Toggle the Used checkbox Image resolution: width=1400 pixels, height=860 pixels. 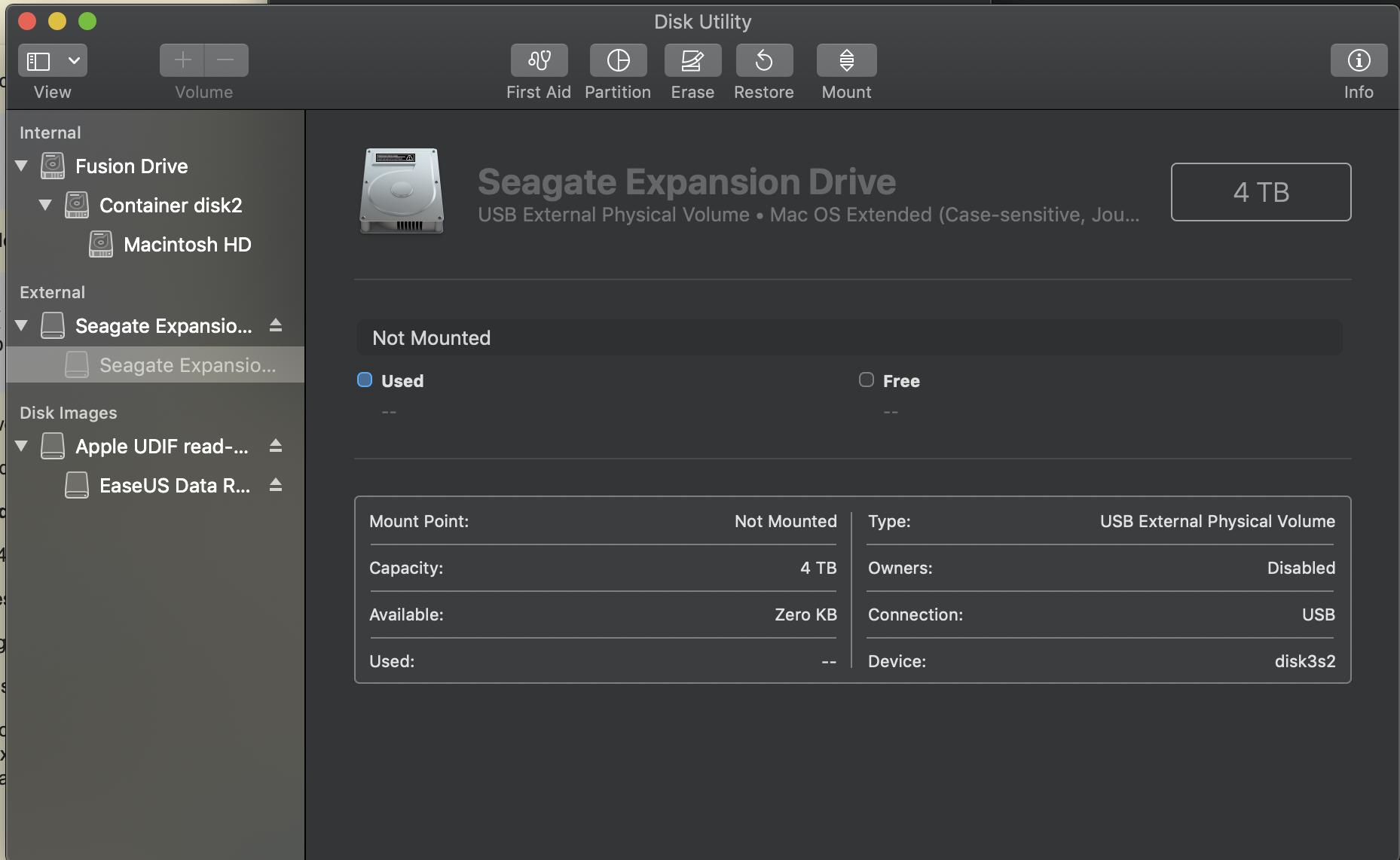365,380
